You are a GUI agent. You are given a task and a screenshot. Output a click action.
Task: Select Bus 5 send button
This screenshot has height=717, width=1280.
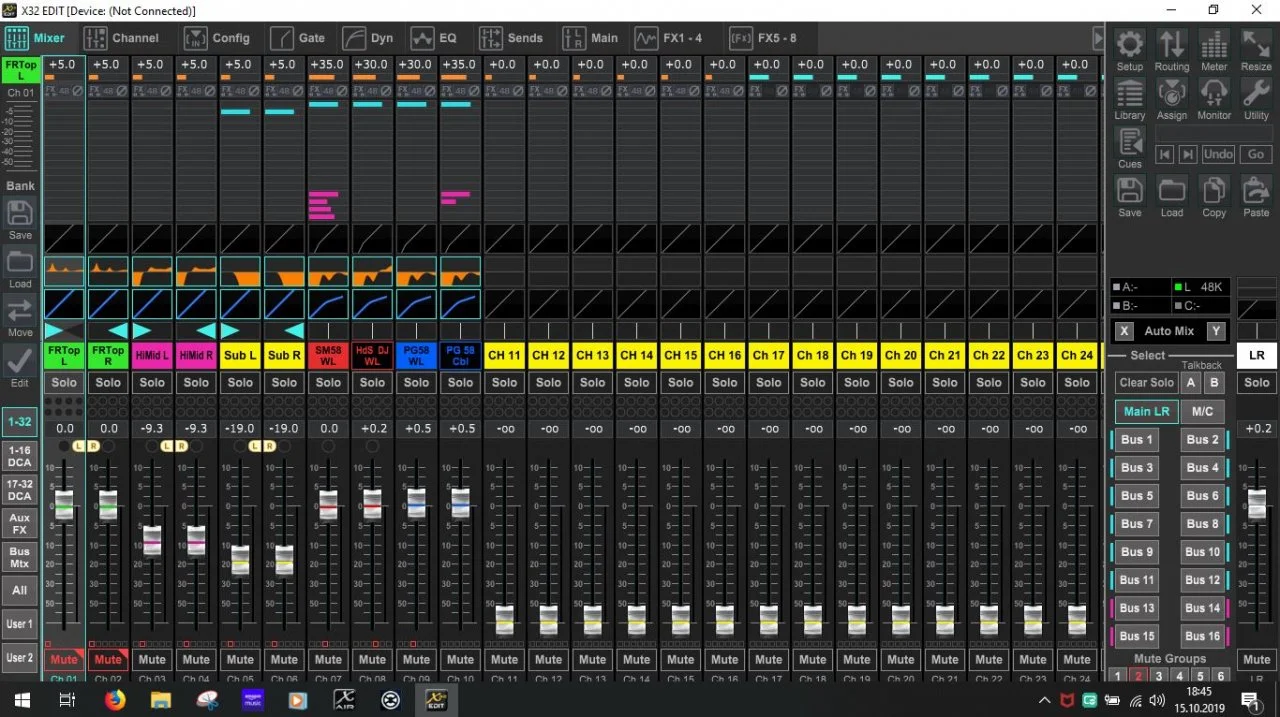pyautogui.click(x=1136, y=495)
